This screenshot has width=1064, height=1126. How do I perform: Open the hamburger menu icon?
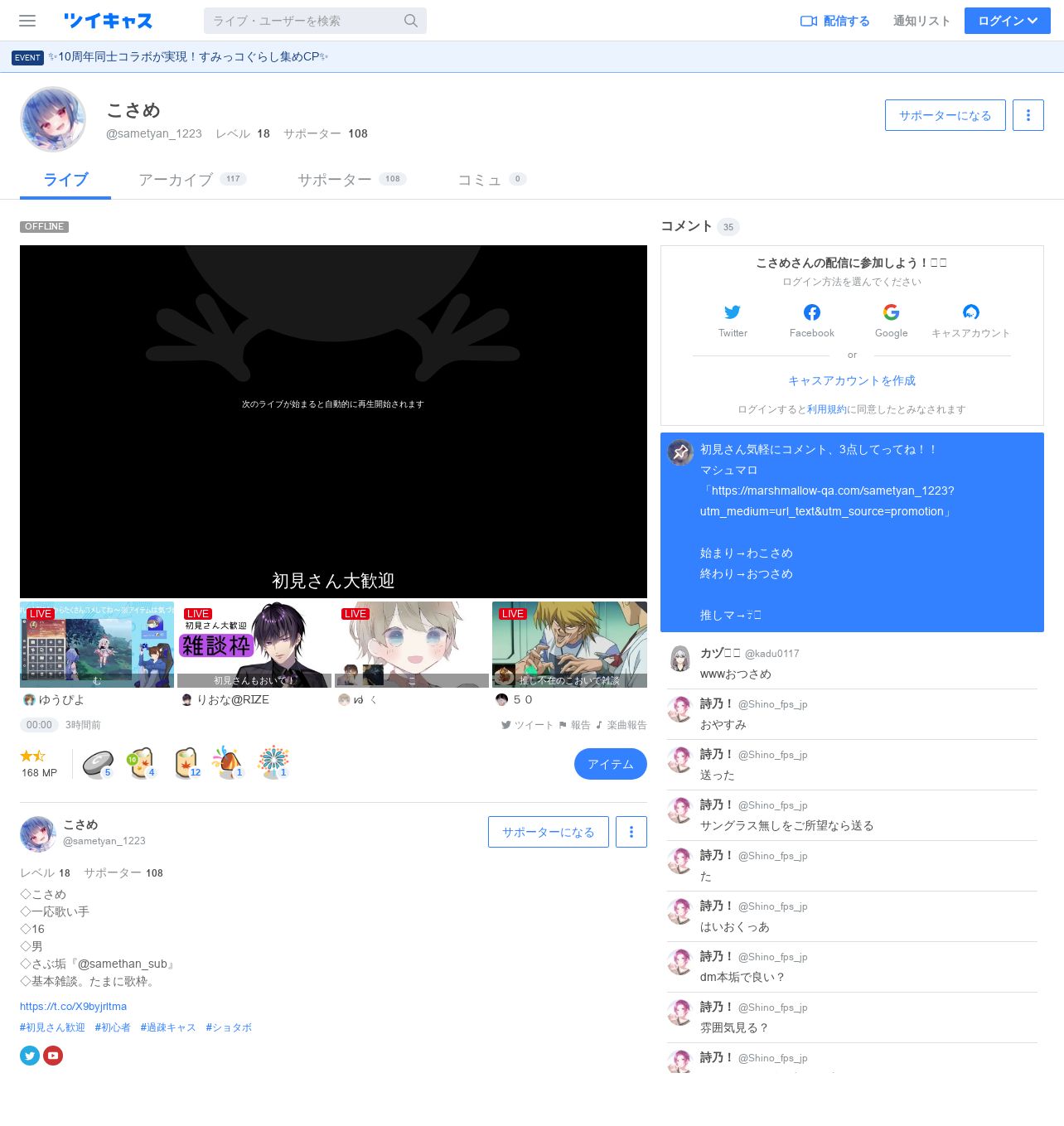[27, 21]
